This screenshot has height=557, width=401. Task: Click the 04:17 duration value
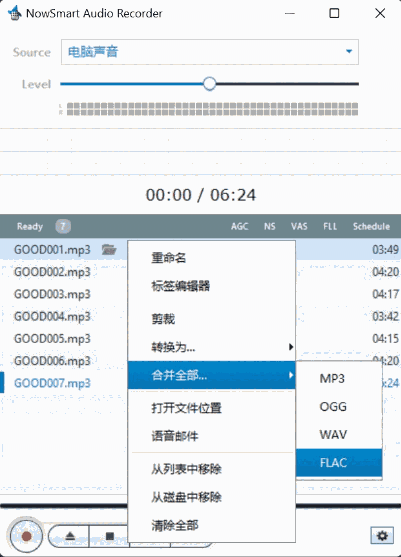(x=385, y=294)
